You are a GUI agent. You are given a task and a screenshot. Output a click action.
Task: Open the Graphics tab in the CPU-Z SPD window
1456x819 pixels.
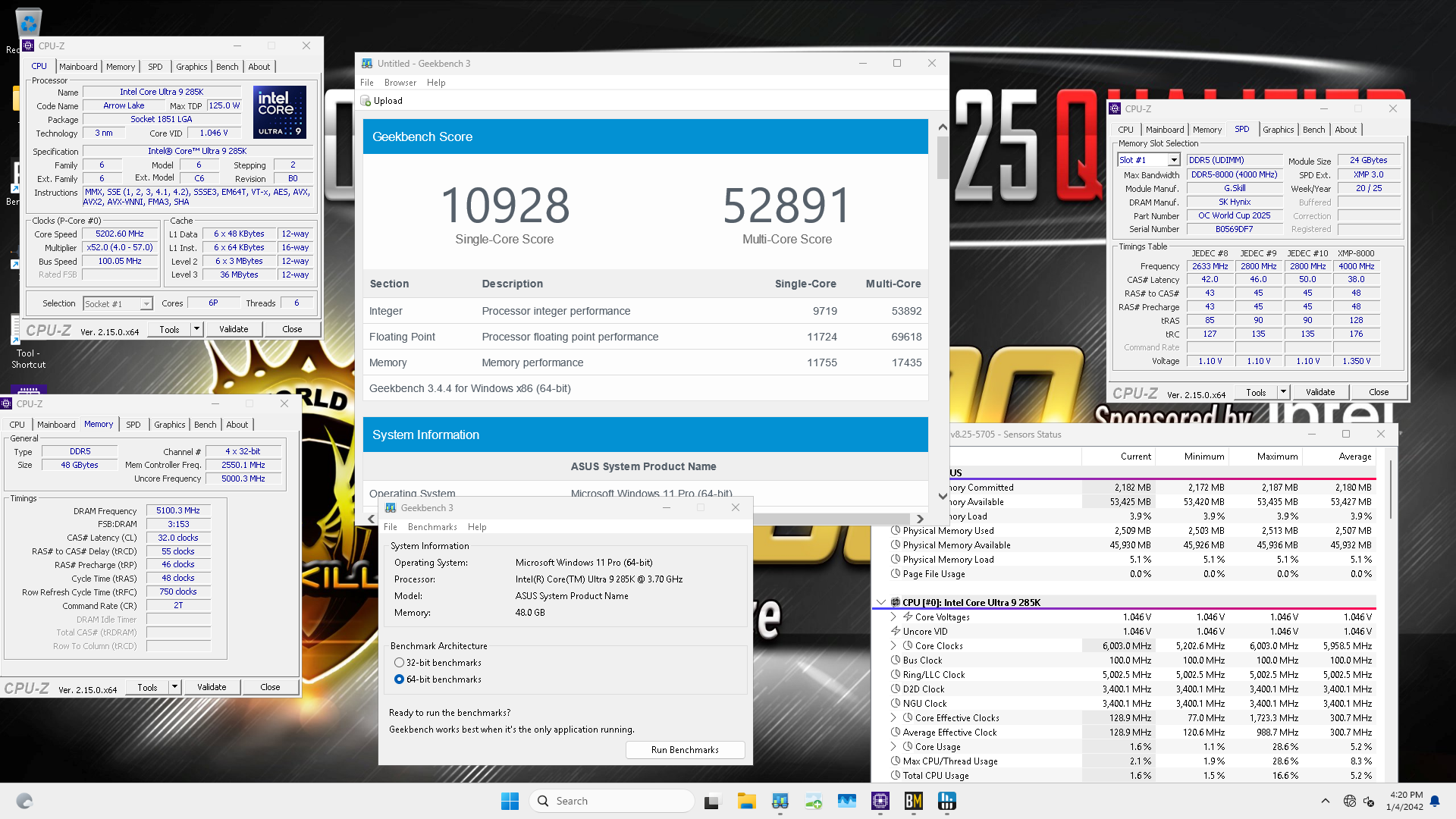click(1278, 130)
